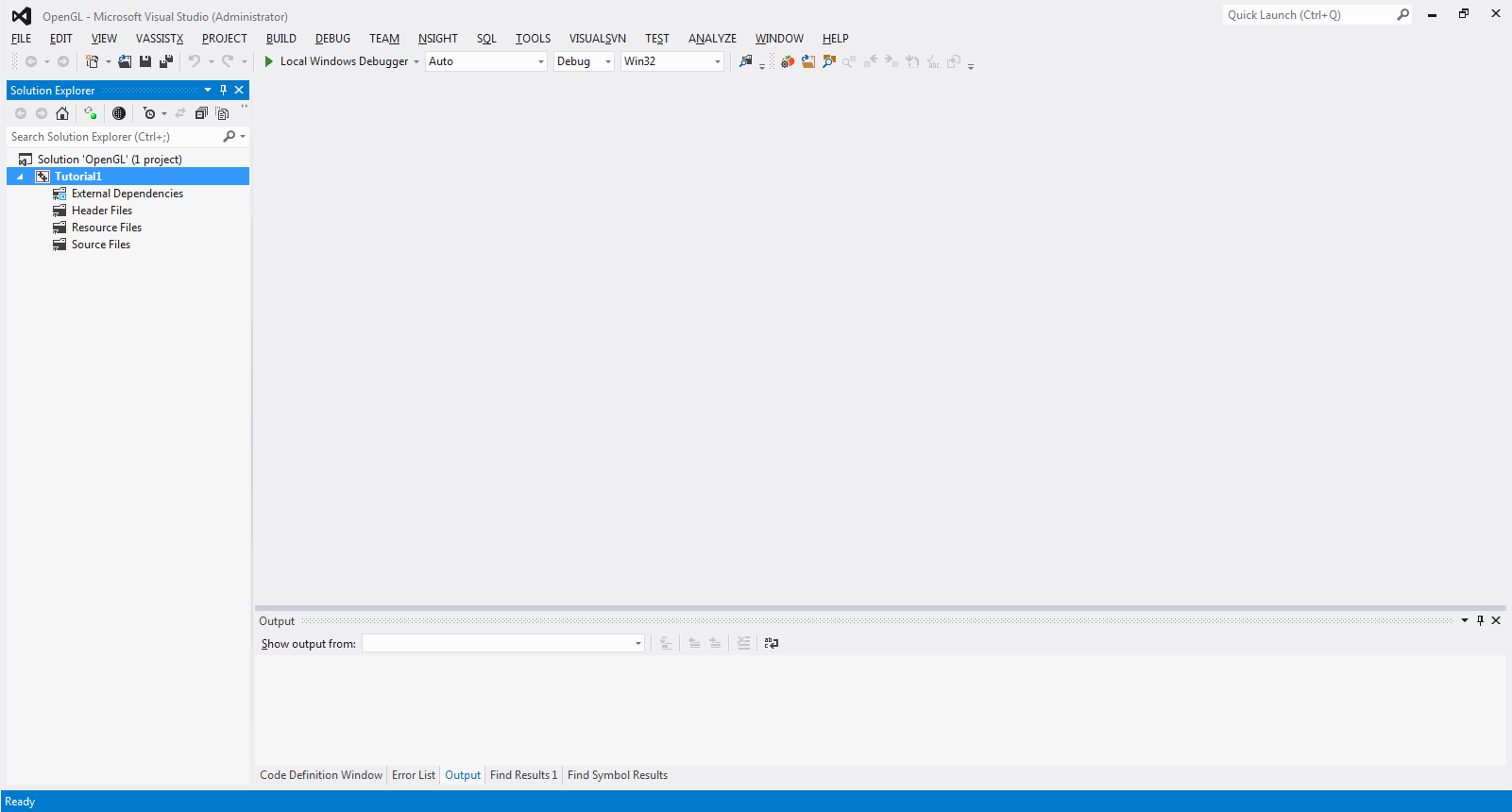1512x812 pixels.
Task: Click the Pending Changes Filter icon
Action: coord(149,113)
